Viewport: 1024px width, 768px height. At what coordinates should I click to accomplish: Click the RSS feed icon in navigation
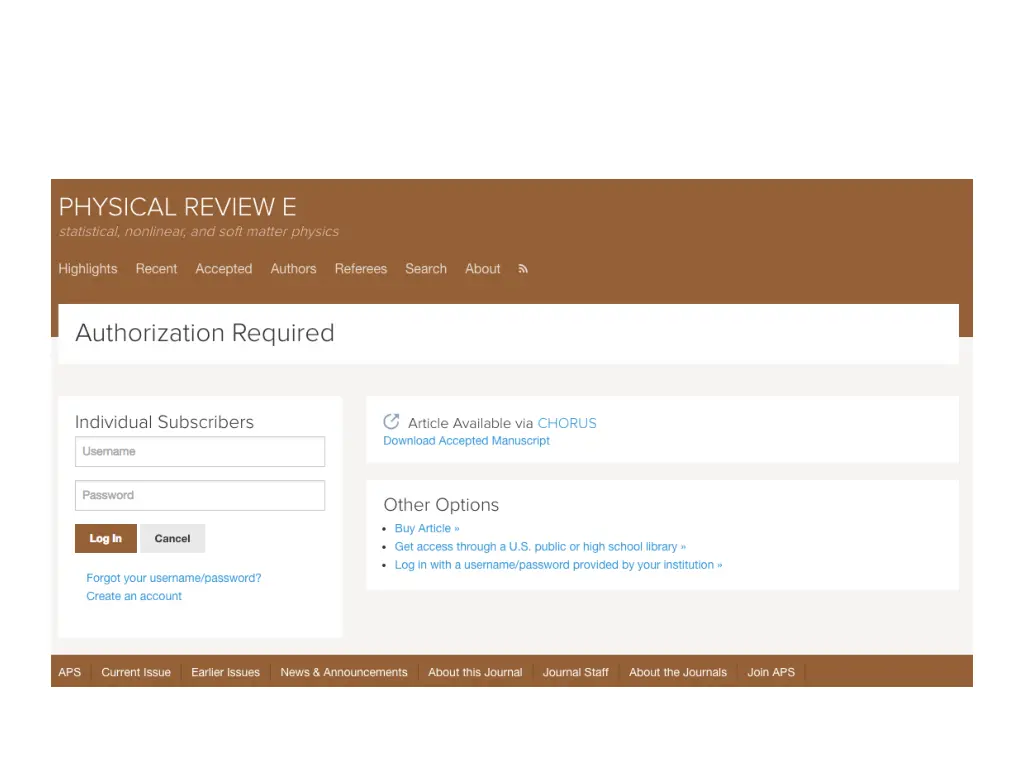(x=523, y=269)
